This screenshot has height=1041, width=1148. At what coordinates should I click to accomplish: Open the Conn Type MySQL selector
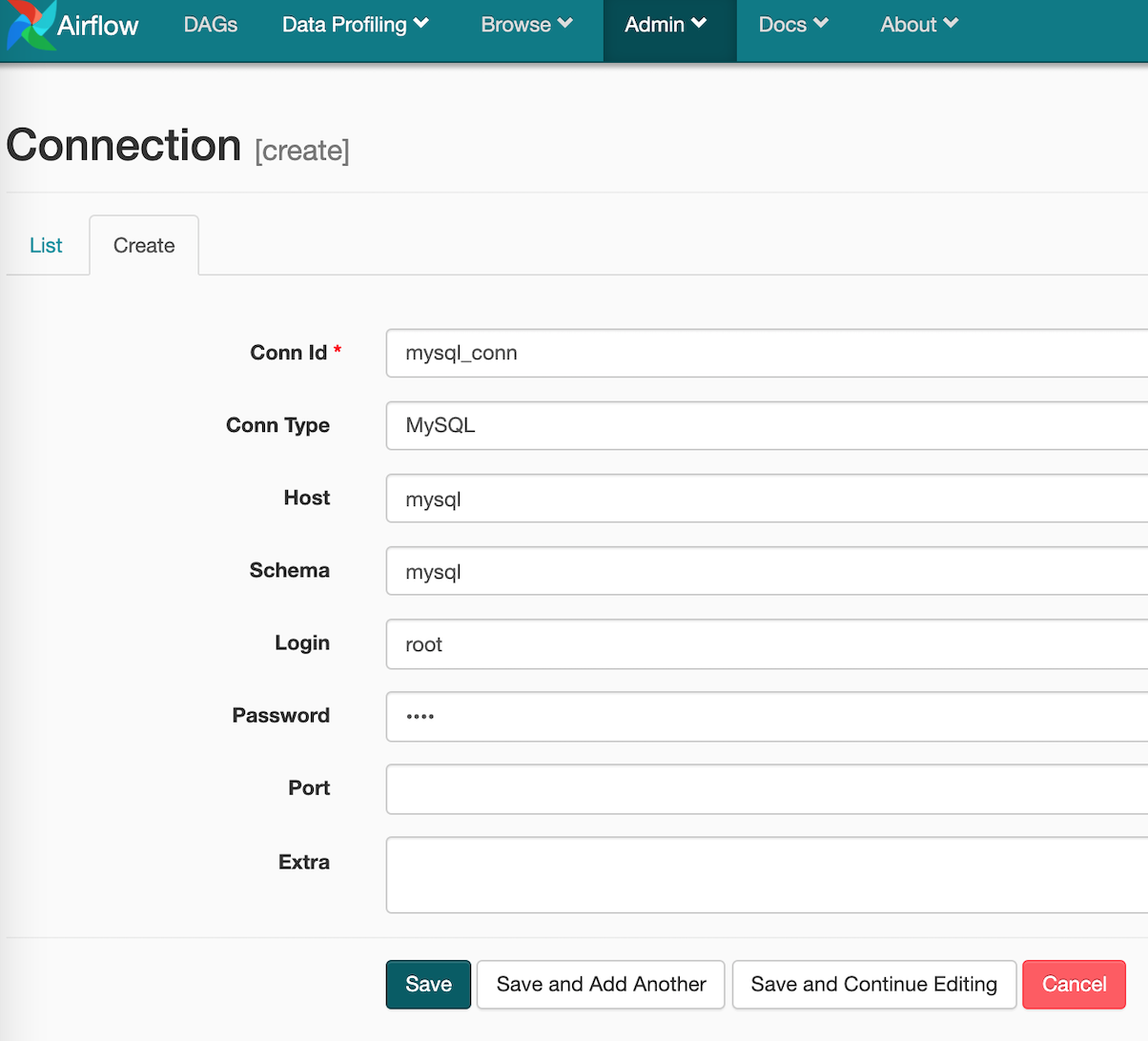point(767,425)
